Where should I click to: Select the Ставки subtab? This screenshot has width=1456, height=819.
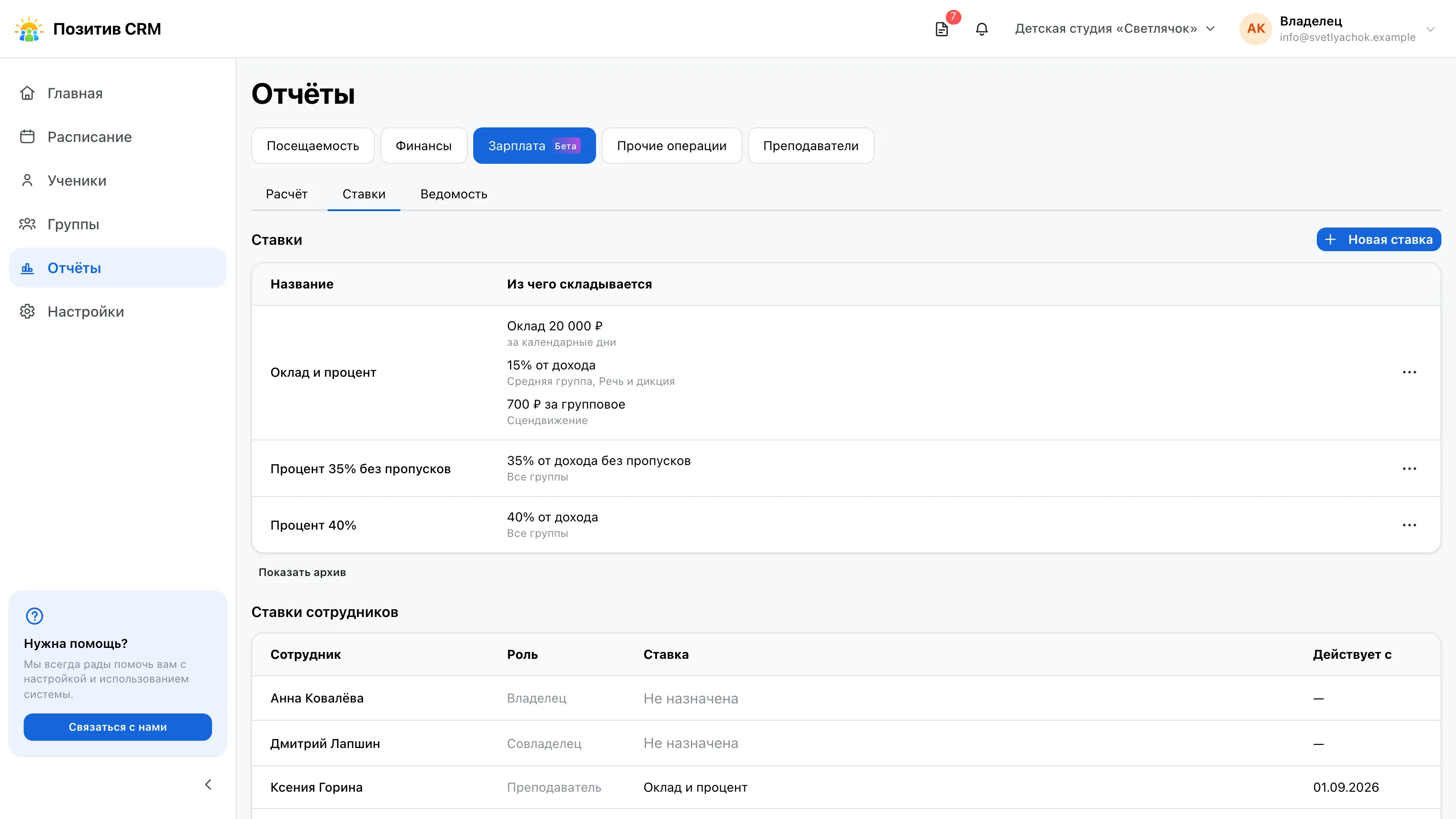pos(364,194)
